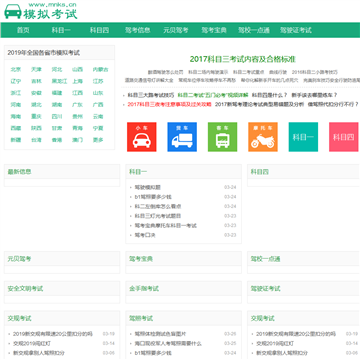Open the 科二左倒库怎么看点 entry
Image resolution: width=360 pixels, height=360 pixels.
coord(158,206)
